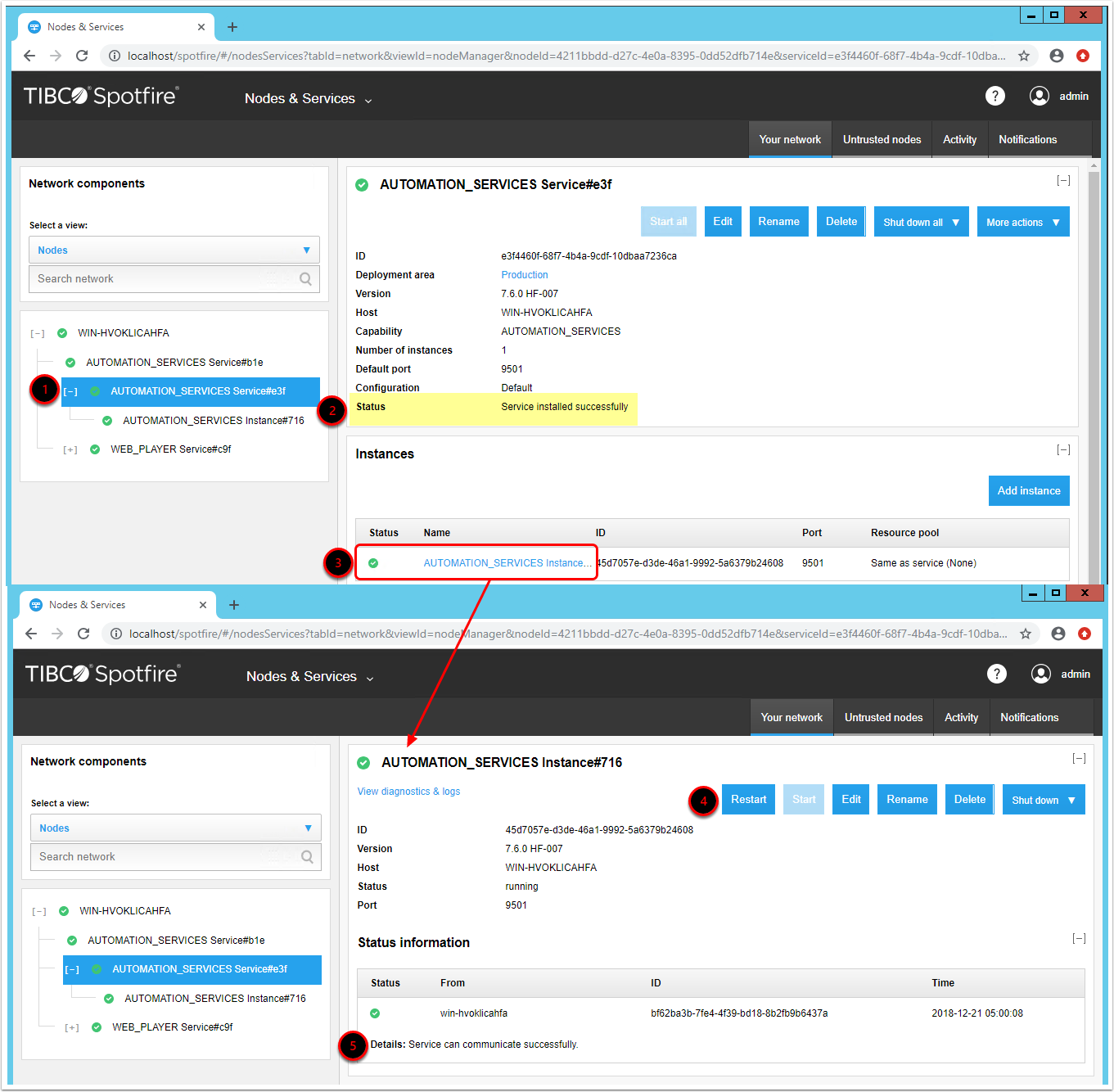The image size is (1114, 1092).
Task: Click the admin user avatar in the top window
Action: [1040, 96]
